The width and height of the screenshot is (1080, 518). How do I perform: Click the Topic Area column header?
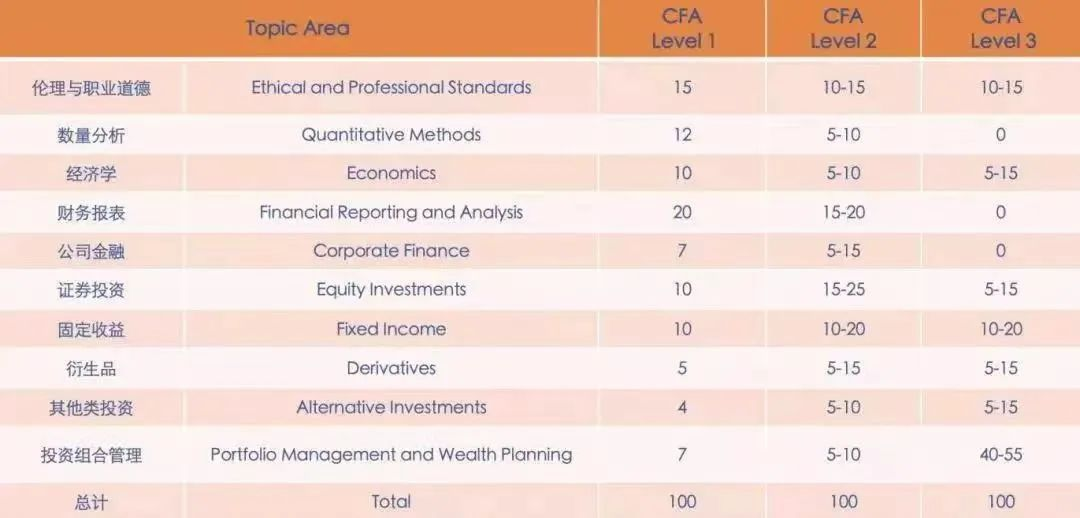pos(297,28)
